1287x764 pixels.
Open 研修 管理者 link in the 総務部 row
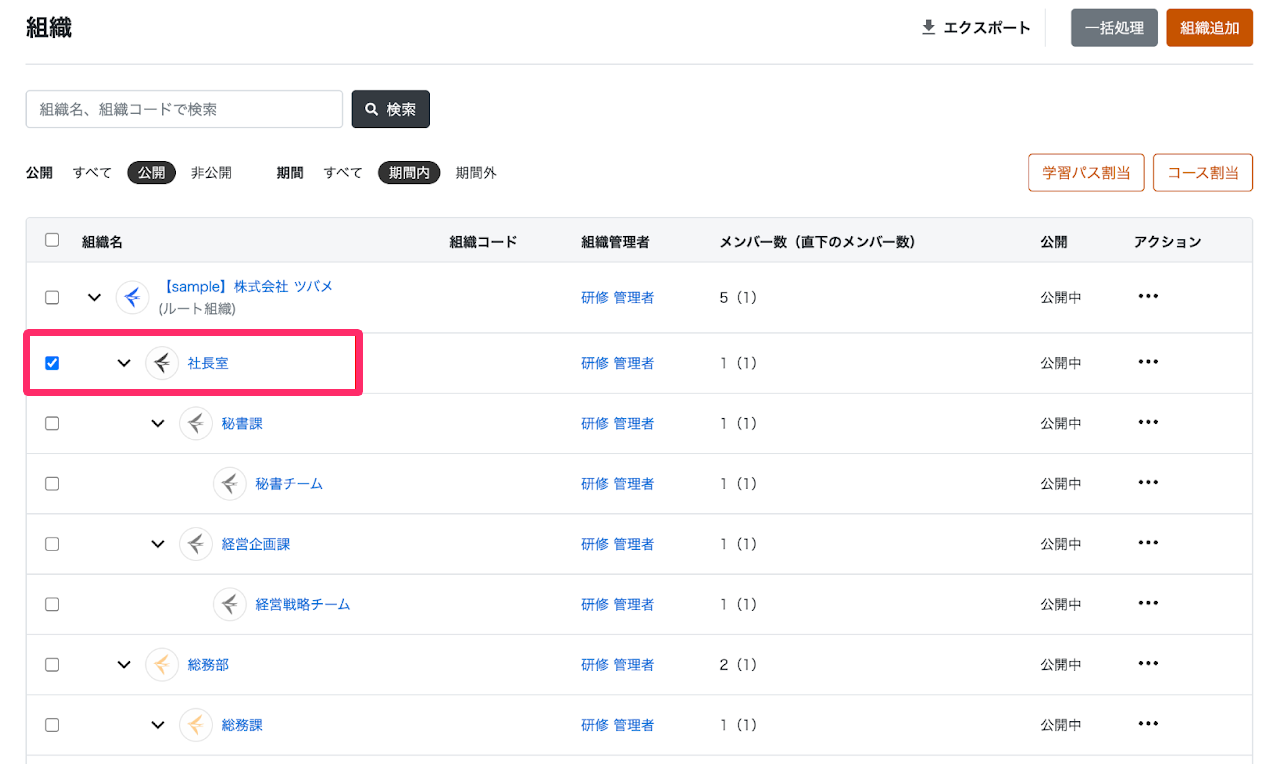click(618, 664)
